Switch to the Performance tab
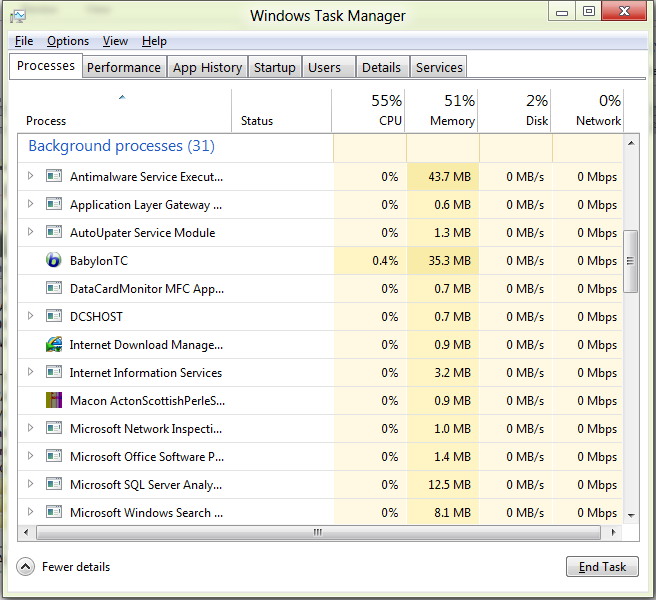The height and width of the screenshot is (600, 656). coord(124,67)
